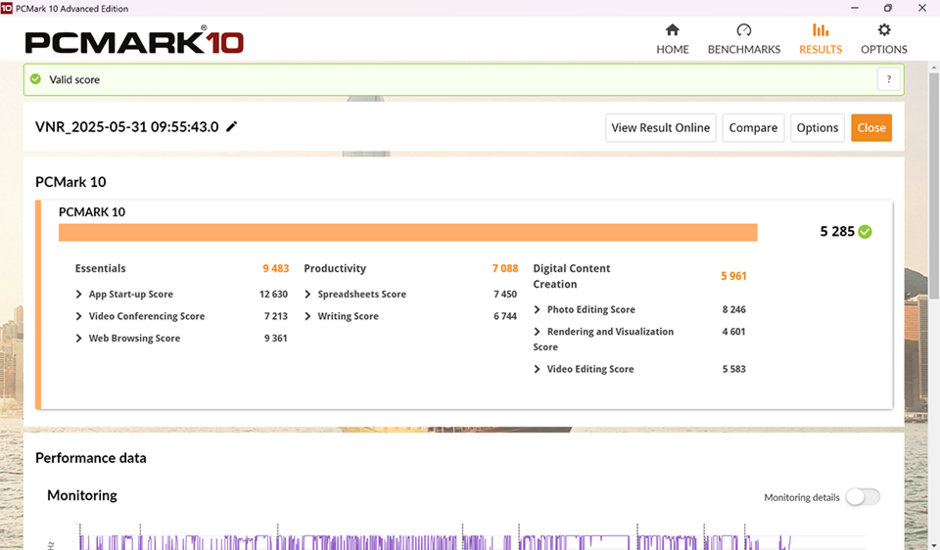The height and width of the screenshot is (550, 940).
Task: Click the orange PCMark 10 score bar
Action: tap(407, 233)
